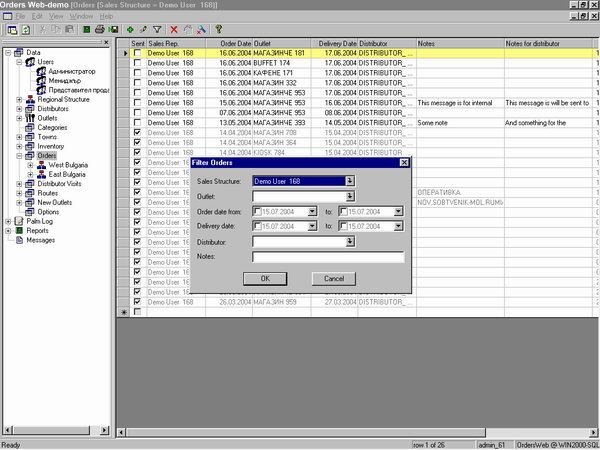Screen dimensions: 600x450
Task: Open the Distributor dropdown in filter dialog
Action: click(x=350, y=242)
